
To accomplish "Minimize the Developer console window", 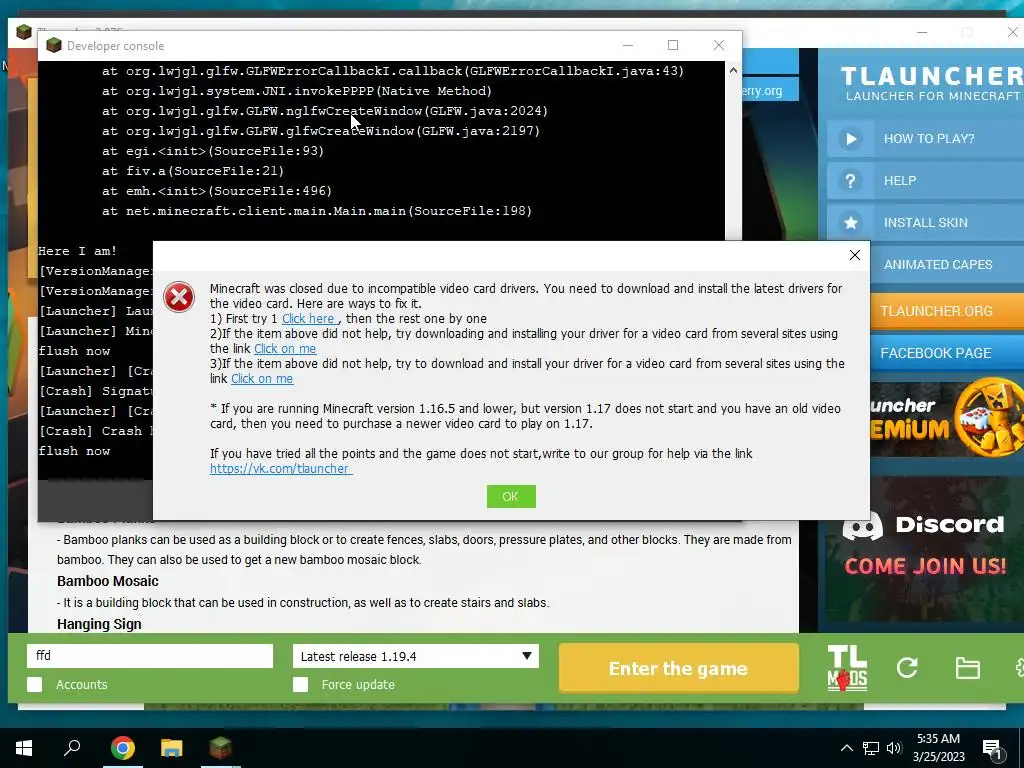I will 628,45.
